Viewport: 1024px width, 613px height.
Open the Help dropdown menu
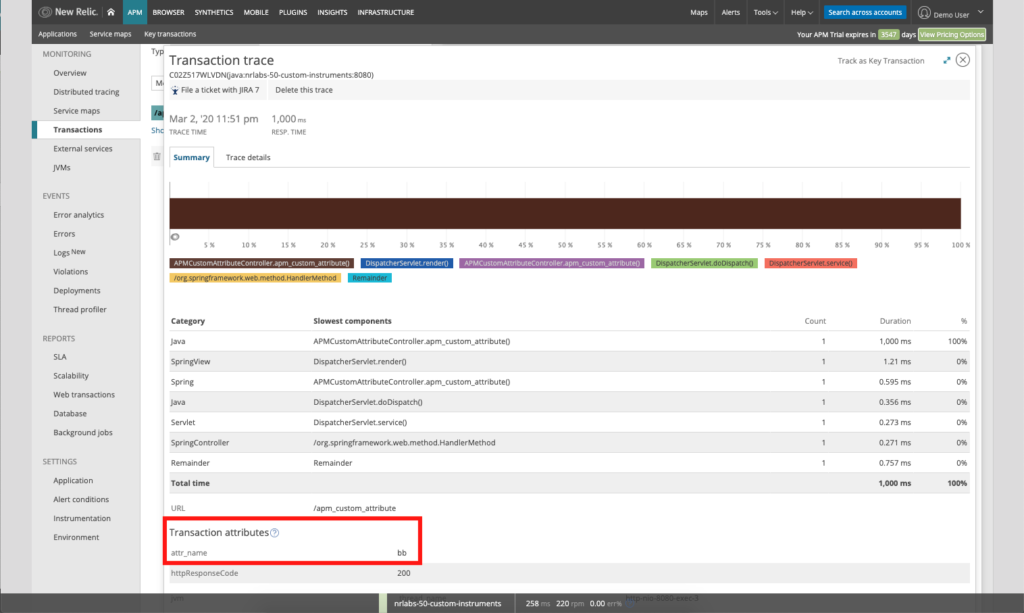click(x=801, y=12)
